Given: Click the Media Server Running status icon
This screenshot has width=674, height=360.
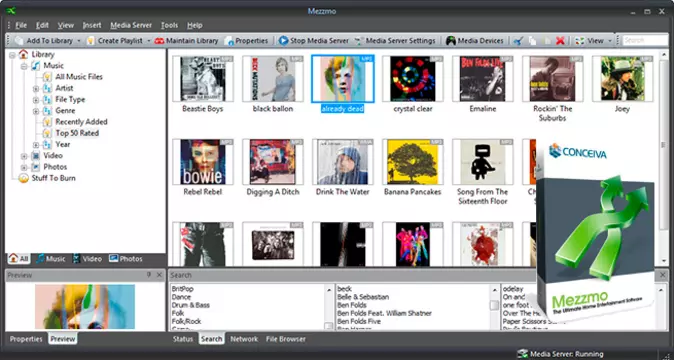Looking at the screenshot, I should point(522,354).
